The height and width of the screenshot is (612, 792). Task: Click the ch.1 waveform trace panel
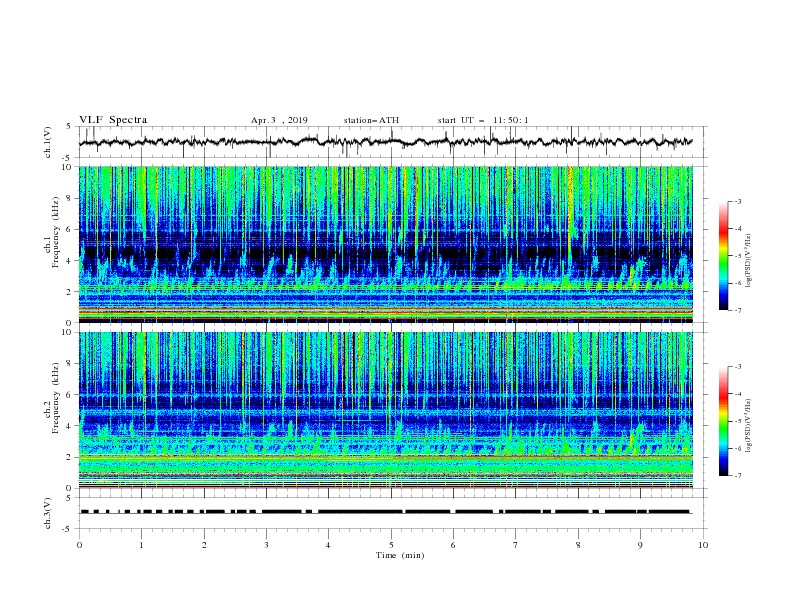click(392, 142)
